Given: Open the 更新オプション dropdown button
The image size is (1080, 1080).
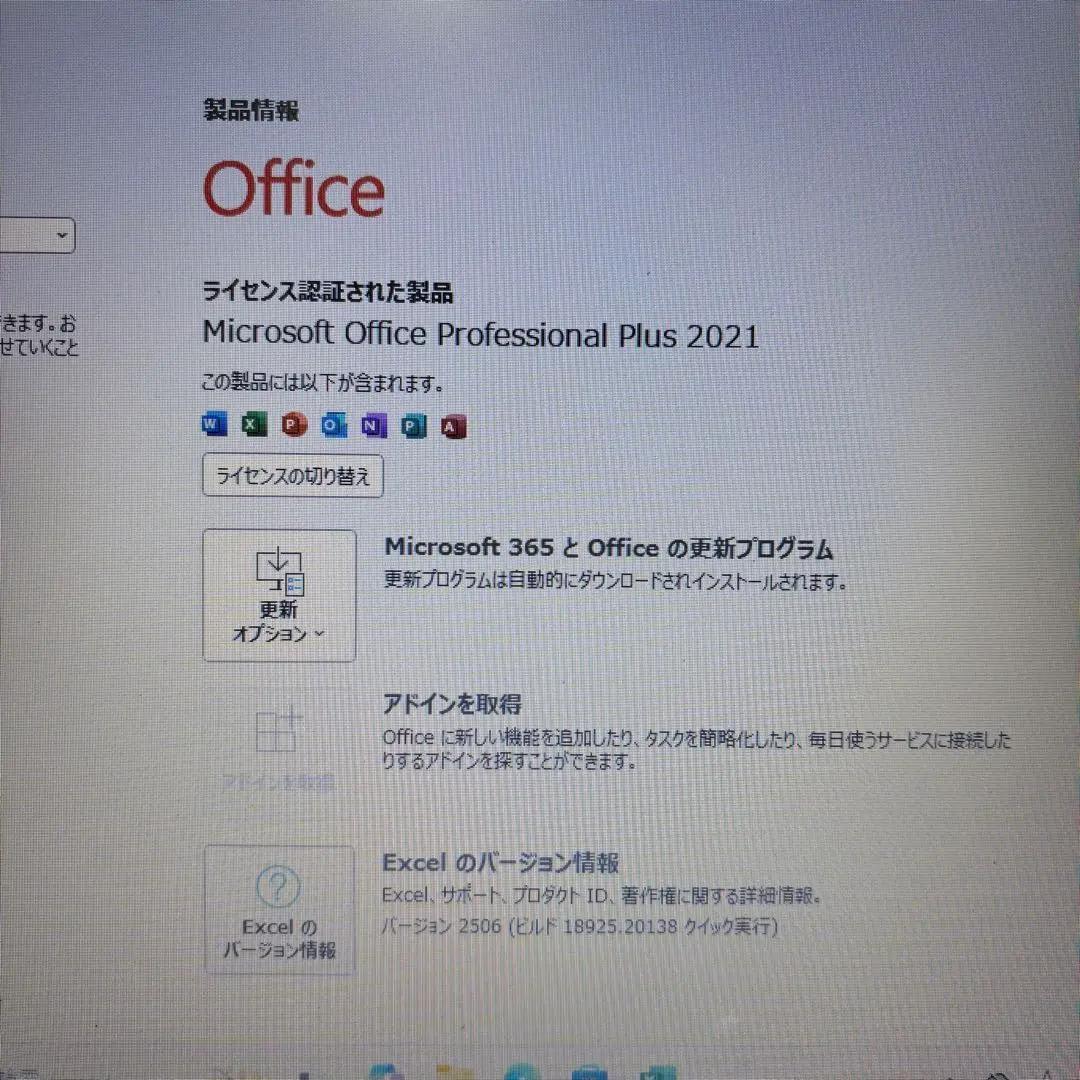Looking at the screenshot, I should point(280,596).
